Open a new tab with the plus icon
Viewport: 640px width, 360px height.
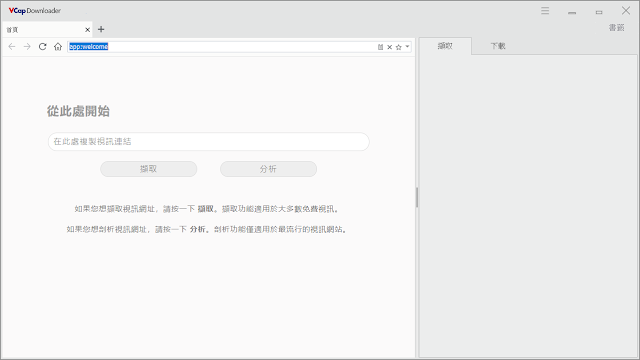point(101,29)
